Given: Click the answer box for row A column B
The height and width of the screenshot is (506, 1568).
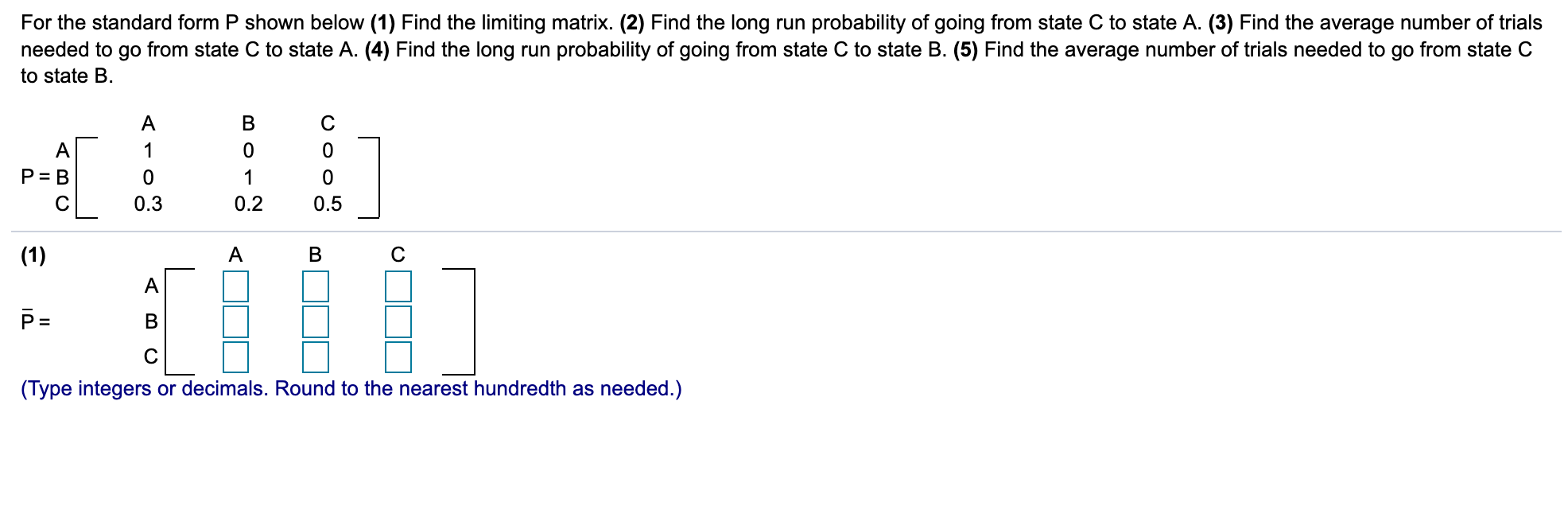Looking at the screenshot, I should pyautogui.click(x=315, y=286).
